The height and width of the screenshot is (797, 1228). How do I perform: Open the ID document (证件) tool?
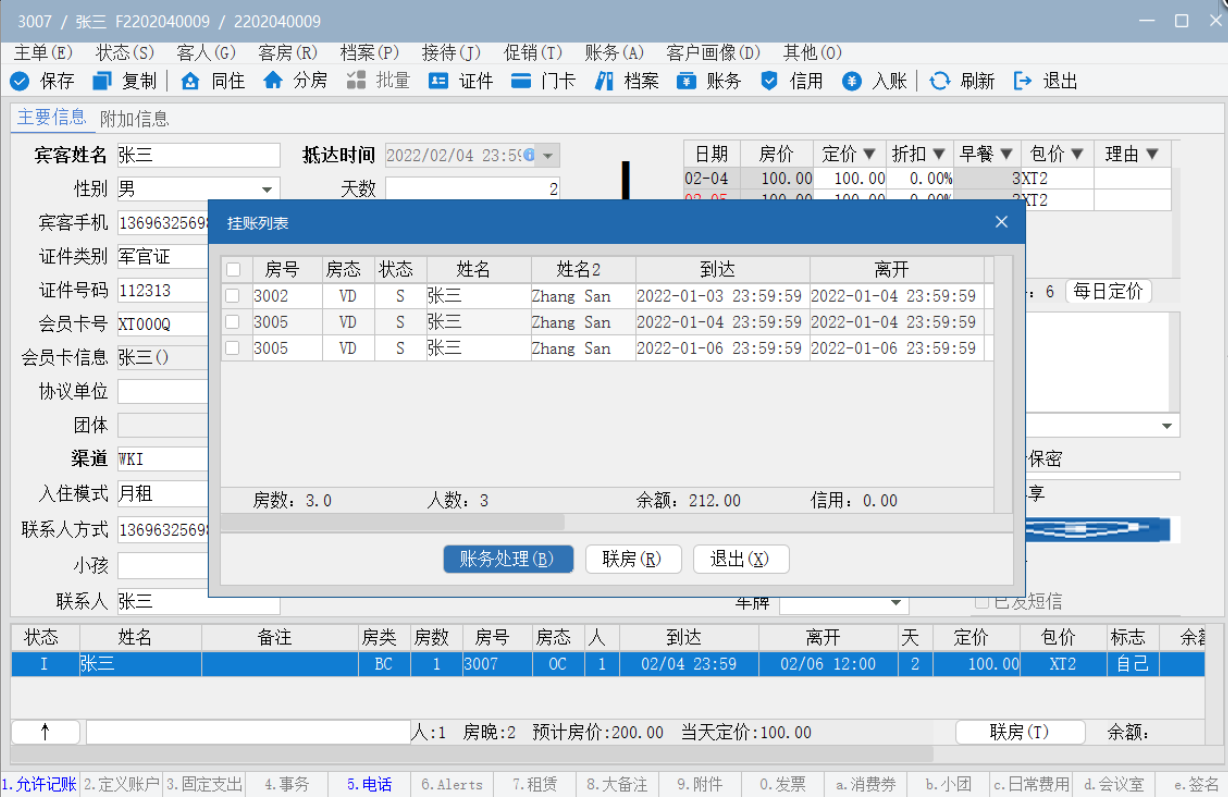(x=438, y=81)
